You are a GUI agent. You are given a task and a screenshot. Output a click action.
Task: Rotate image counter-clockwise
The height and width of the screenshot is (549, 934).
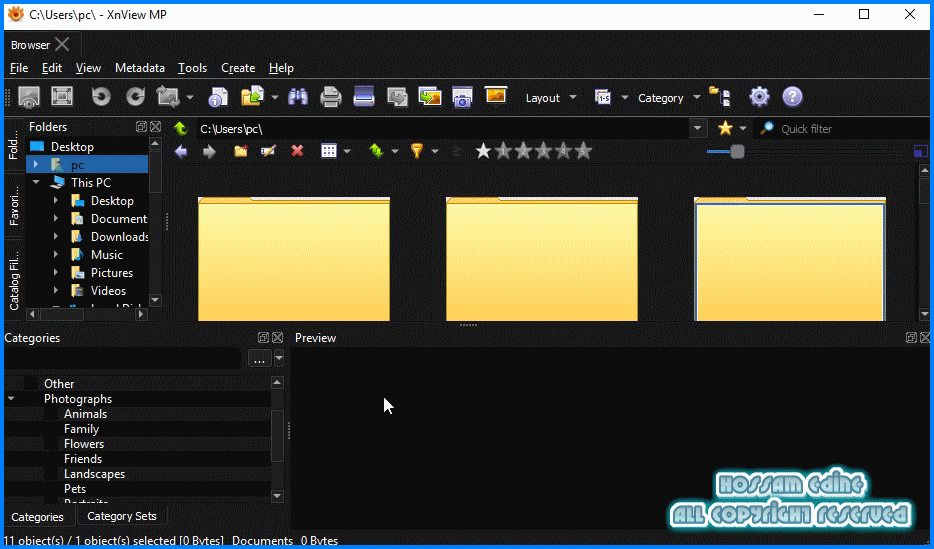tap(101, 96)
